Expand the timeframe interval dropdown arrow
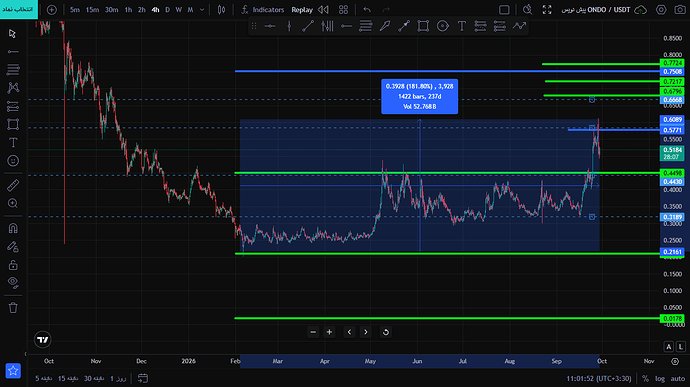 [202, 10]
